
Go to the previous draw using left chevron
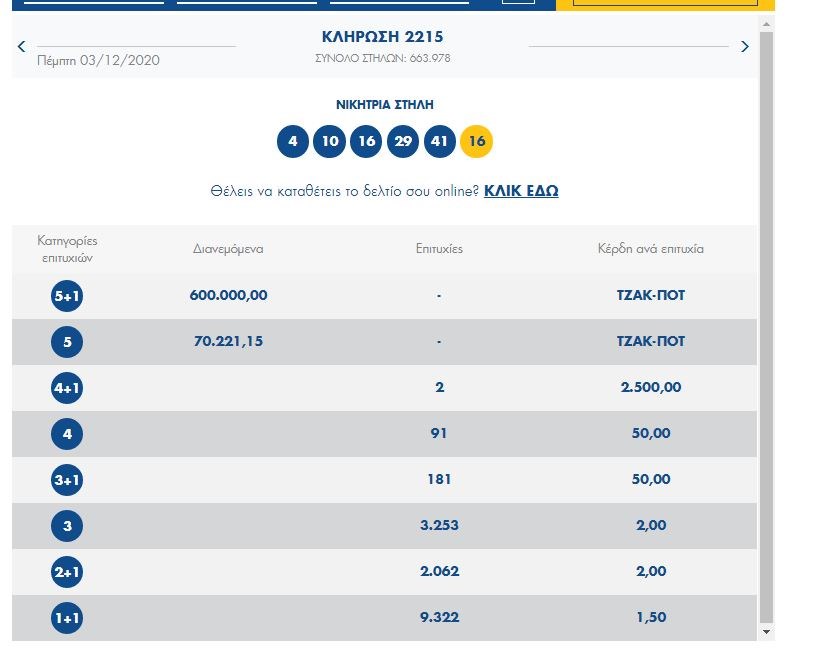click(x=22, y=46)
